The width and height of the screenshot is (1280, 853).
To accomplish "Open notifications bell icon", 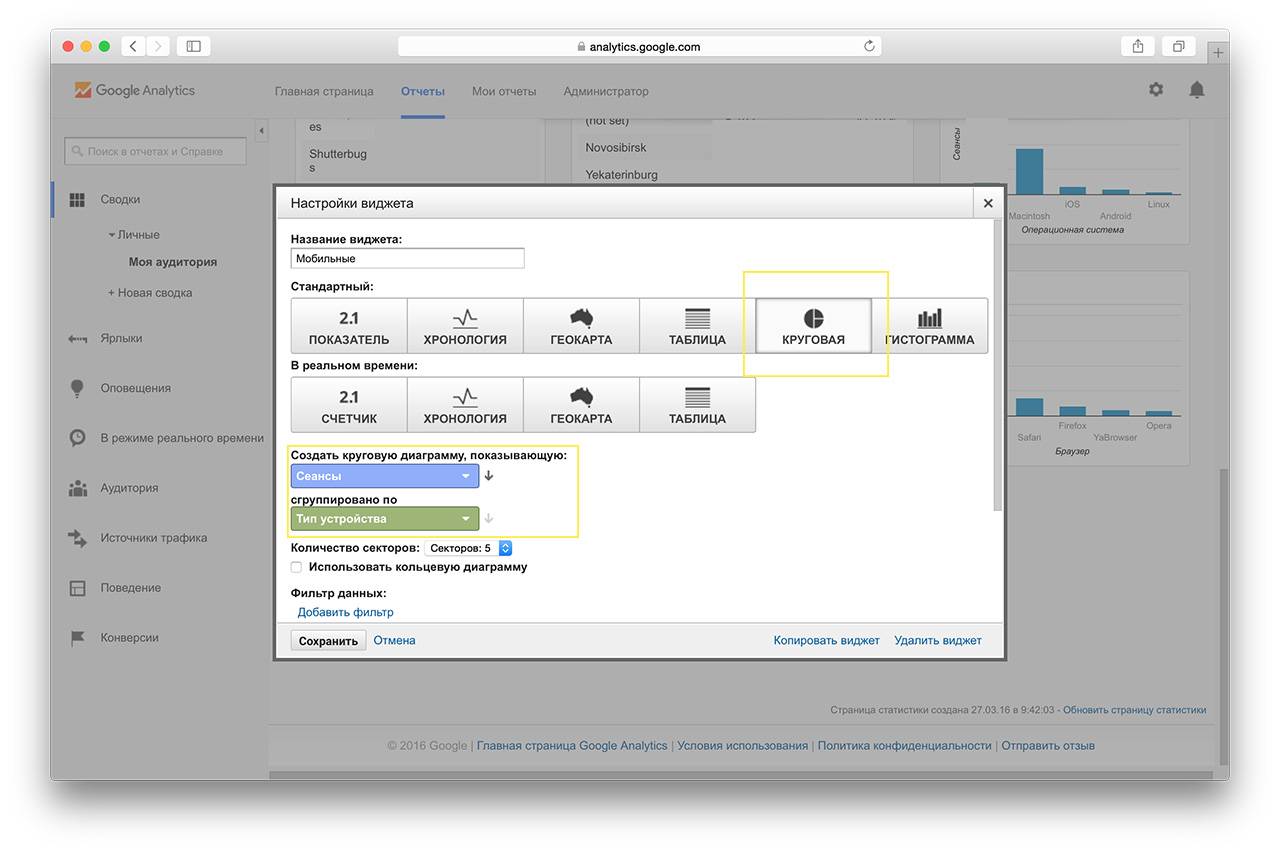I will (x=1197, y=90).
